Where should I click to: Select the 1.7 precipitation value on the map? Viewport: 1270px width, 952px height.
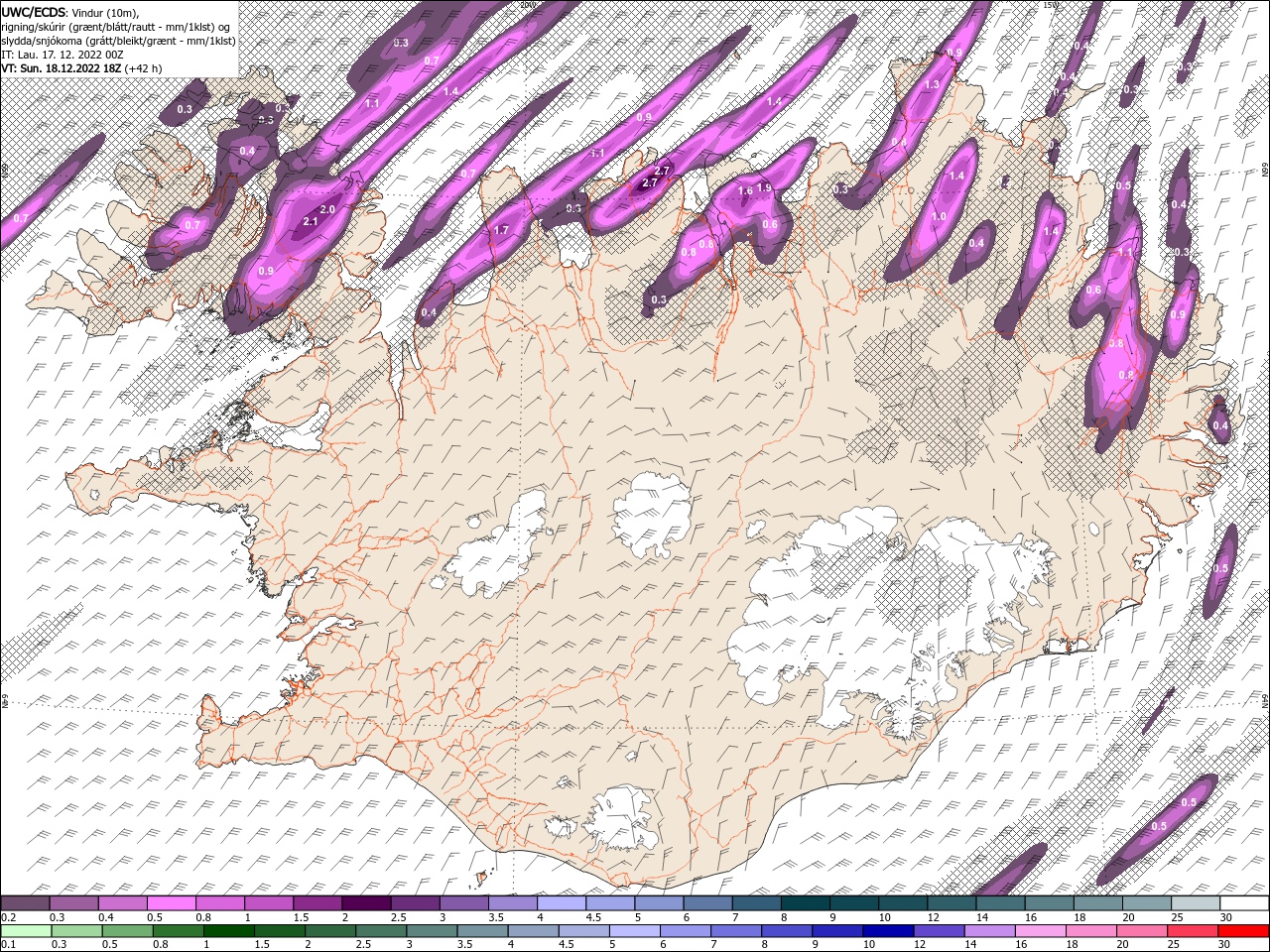(x=501, y=230)
